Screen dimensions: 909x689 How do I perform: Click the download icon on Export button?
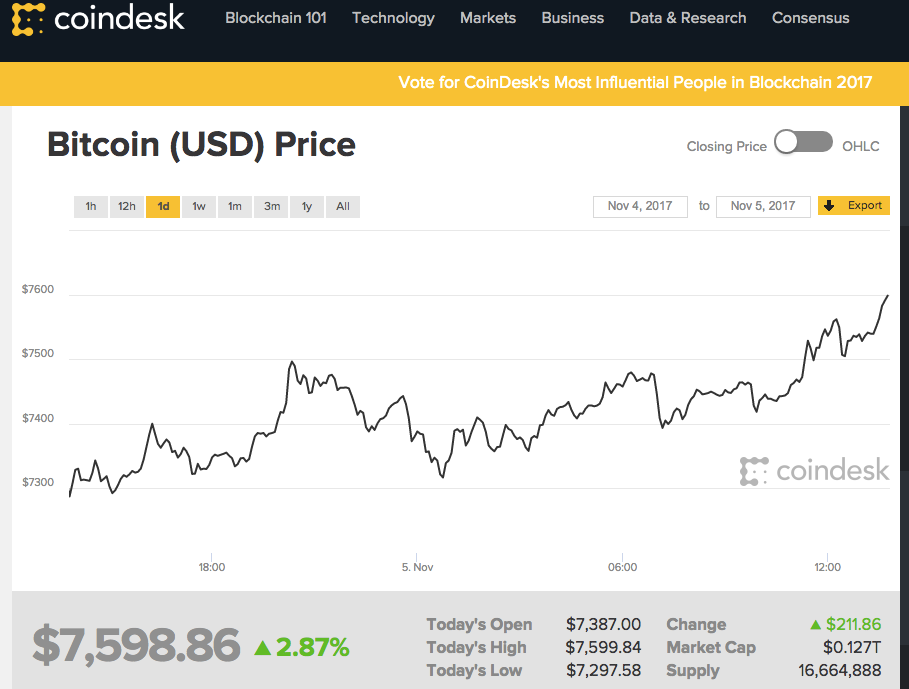(830, 206)
